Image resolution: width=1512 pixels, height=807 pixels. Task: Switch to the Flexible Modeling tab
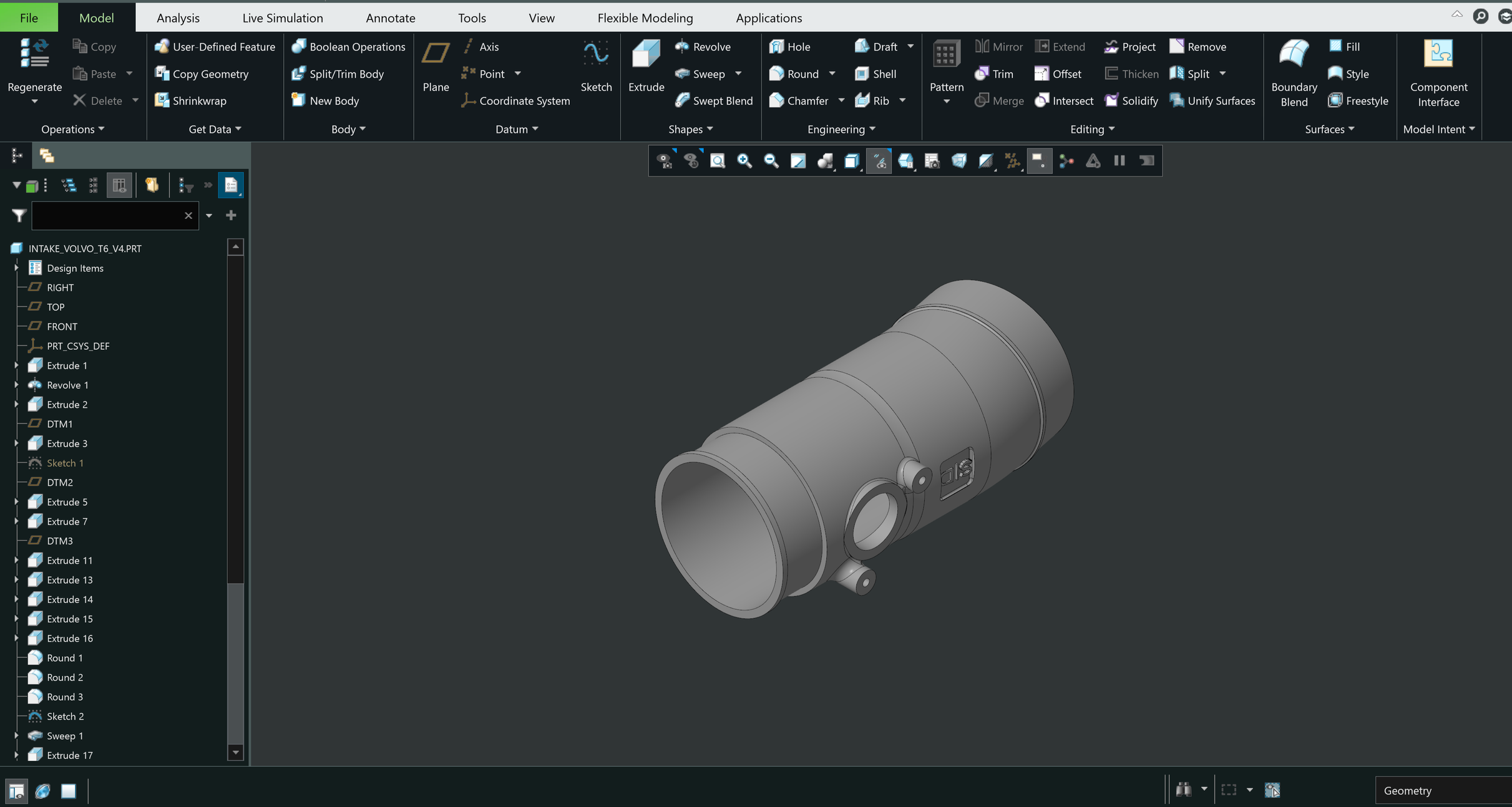(645, 17)
